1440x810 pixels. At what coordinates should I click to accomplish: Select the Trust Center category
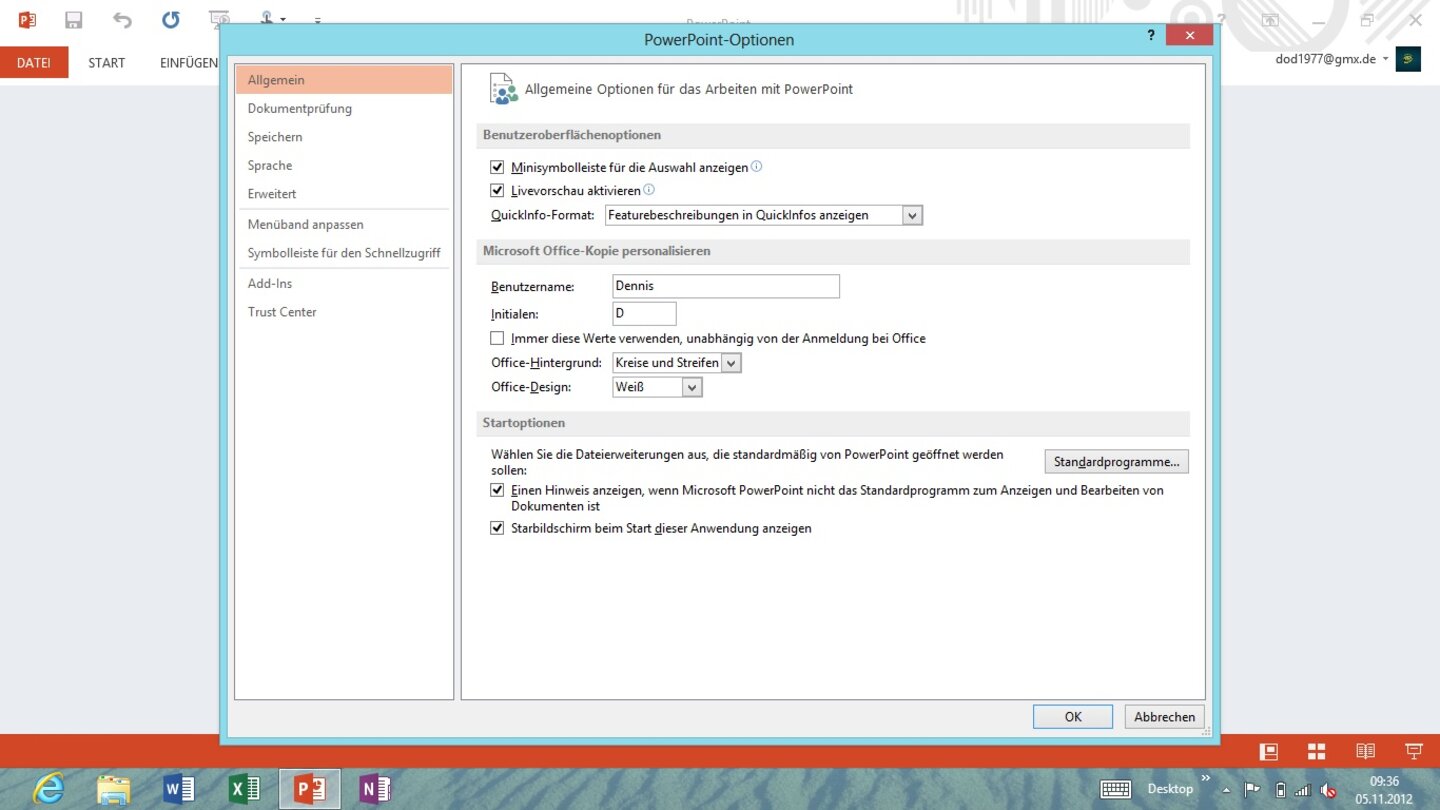(344, 312)
